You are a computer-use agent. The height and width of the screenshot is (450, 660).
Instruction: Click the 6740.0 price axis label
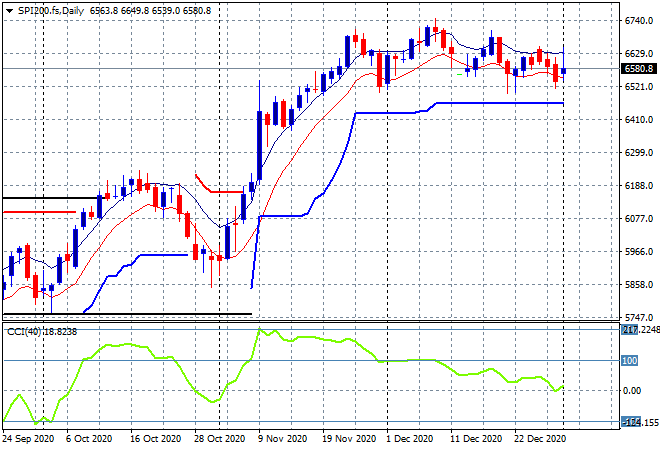point(639,21)
